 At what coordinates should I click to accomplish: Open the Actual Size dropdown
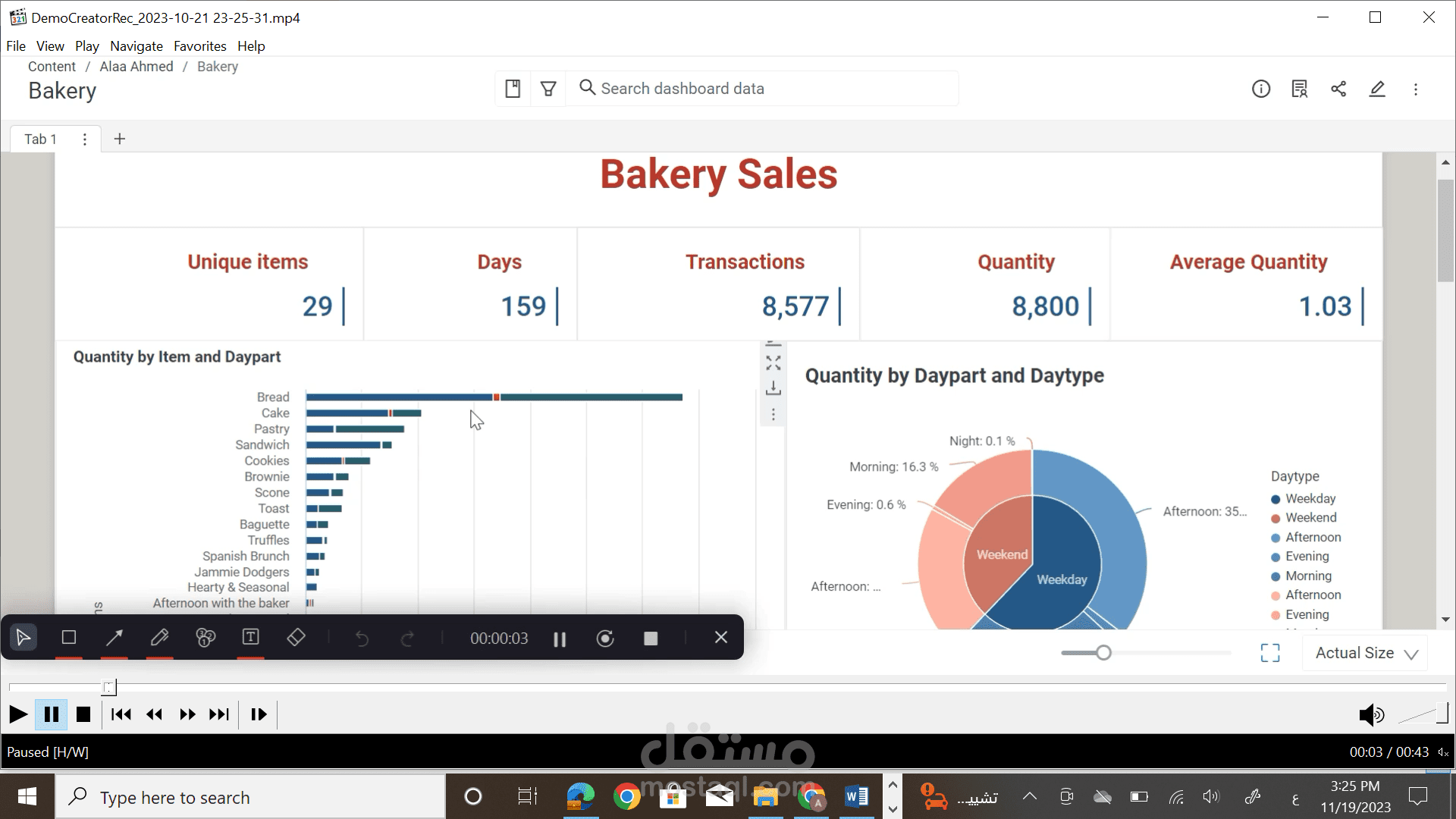click(x=1366, y=653)
